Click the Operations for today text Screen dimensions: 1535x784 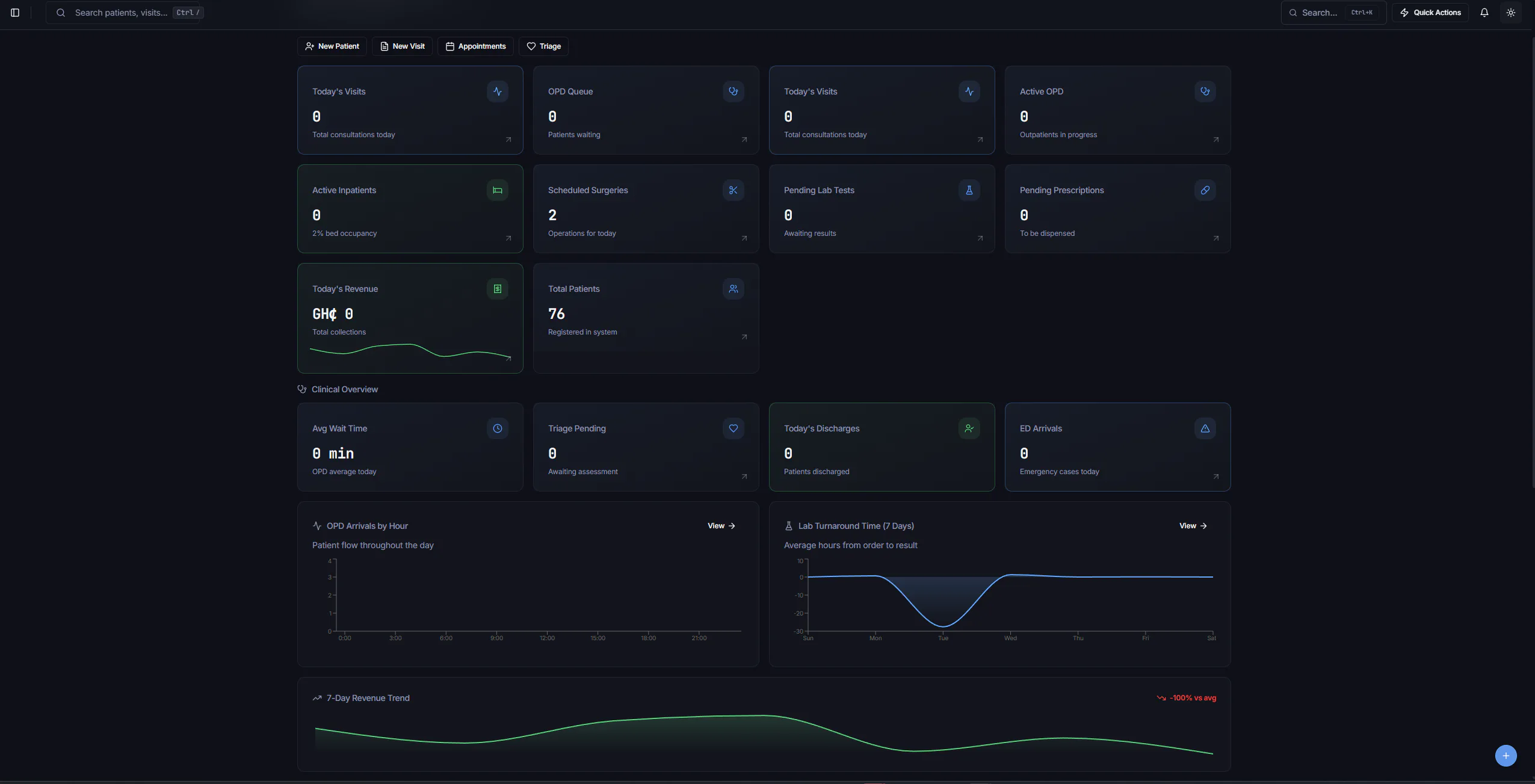click(x=582, y=233)
